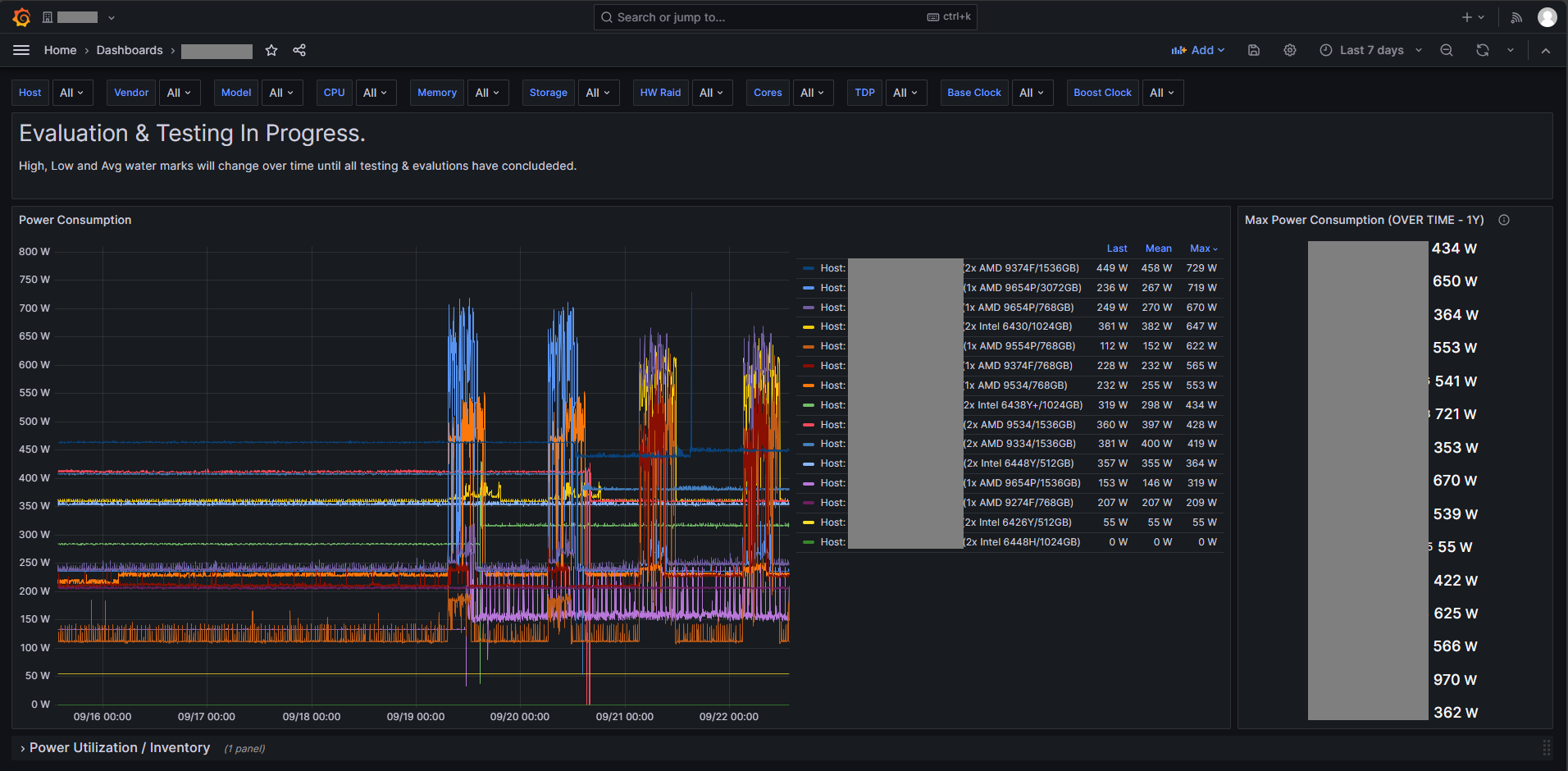Open dashboard settings gear
This screenshot has width=1568, height=771.
[x=1290, y=50]
